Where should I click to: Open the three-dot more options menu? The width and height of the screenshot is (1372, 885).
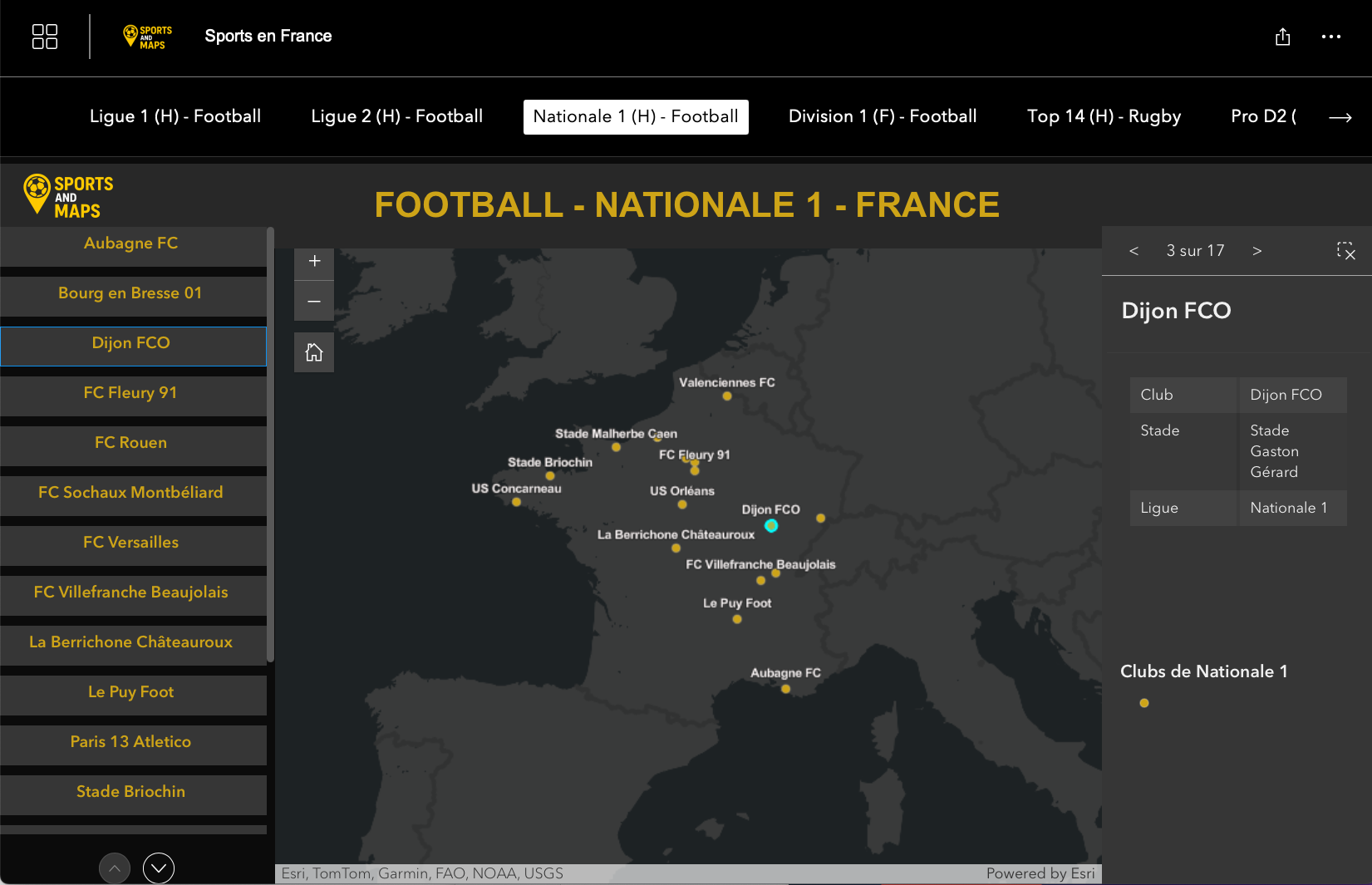point(1330,37)
